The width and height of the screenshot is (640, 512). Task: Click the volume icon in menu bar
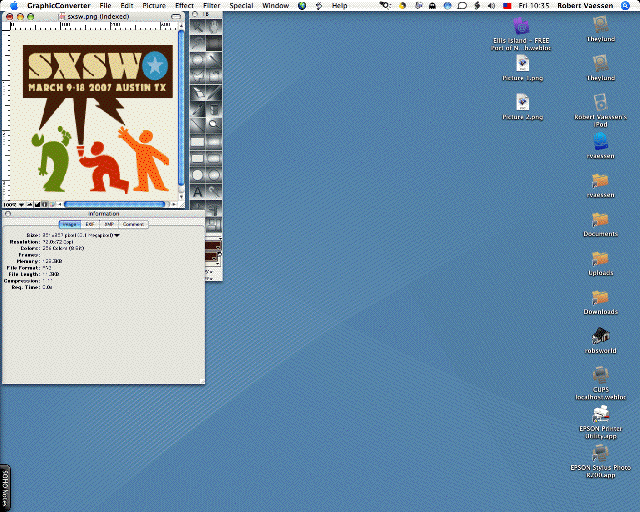(491, 5)
